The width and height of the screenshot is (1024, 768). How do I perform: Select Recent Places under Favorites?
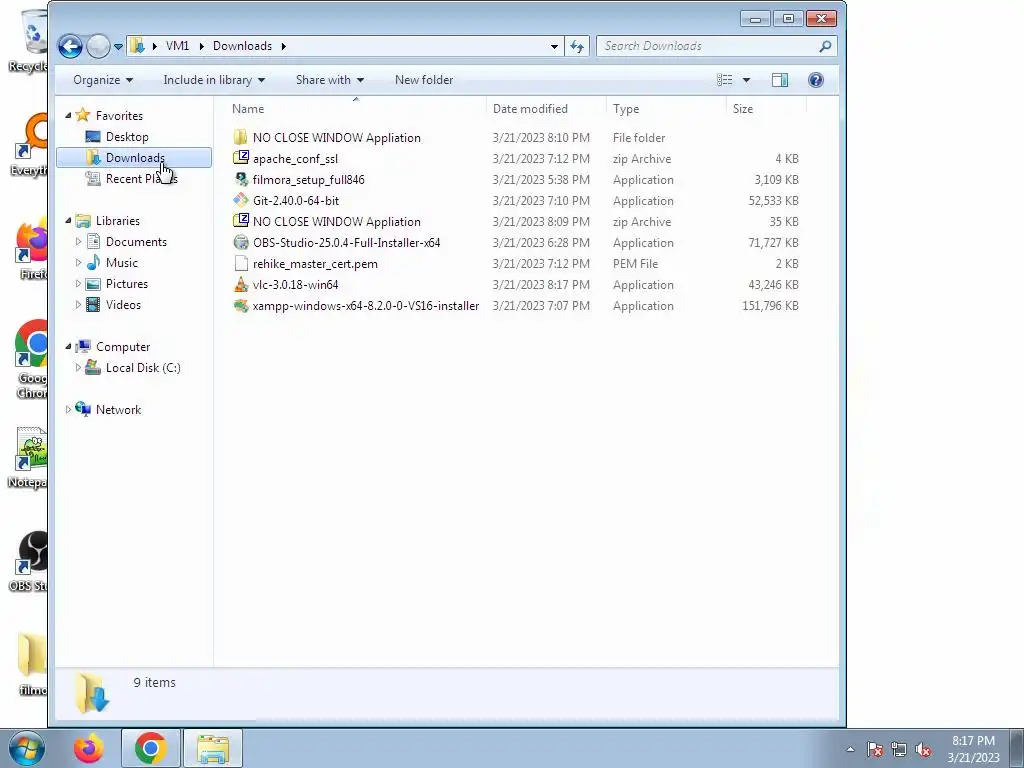(x=141, y=178)
